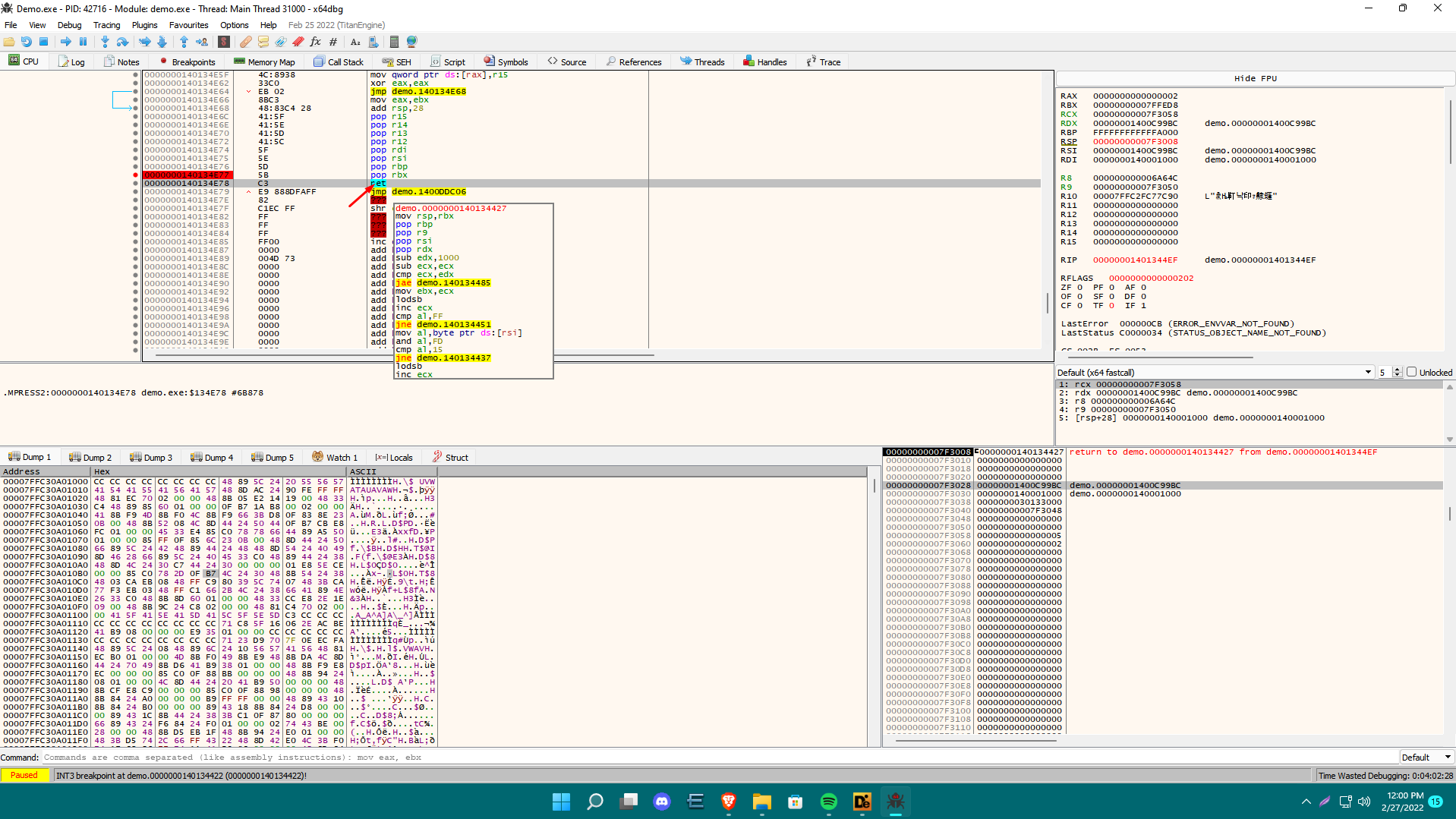The height and width of the screenshot is (819, 1456).
Task: Open labels list icon
Action: pos(281,42)
